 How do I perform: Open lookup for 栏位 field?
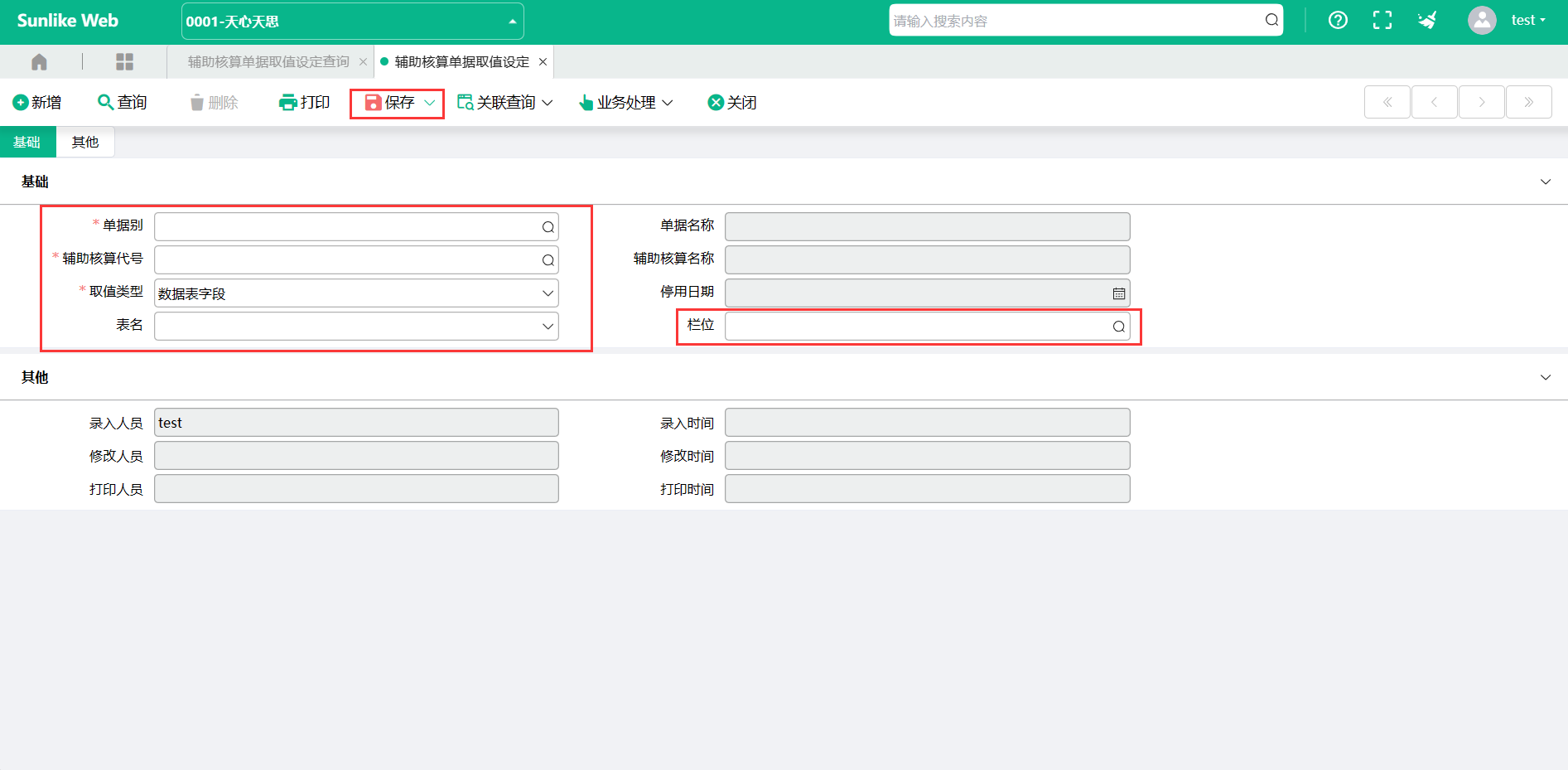[x=1118, y=327]
